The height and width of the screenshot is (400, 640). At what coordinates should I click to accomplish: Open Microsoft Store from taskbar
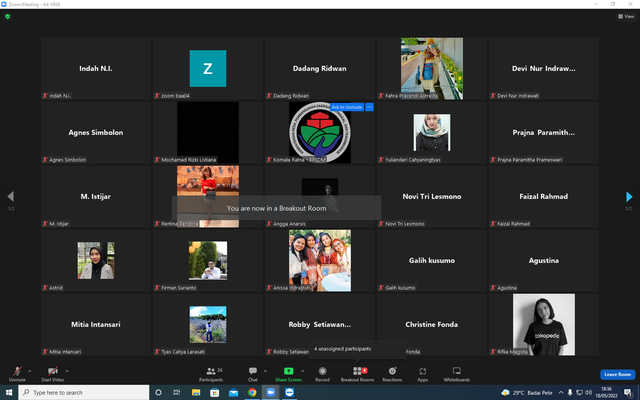[x=214, y=393]
